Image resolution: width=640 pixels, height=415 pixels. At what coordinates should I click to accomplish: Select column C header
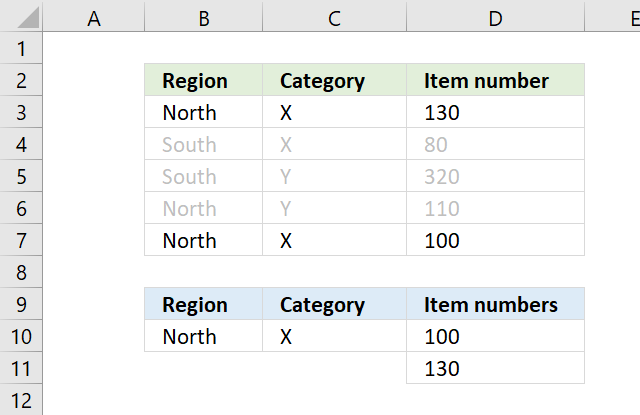pyautogui.click(x=334, y=16)
